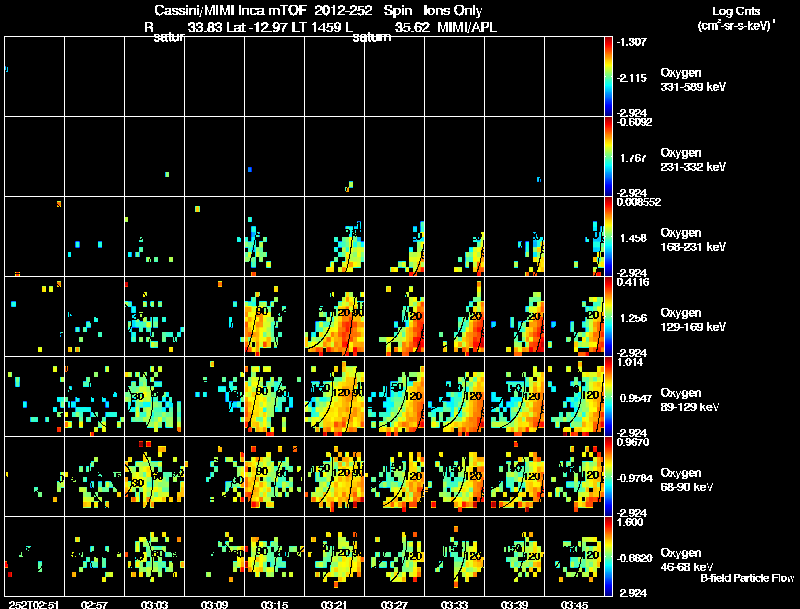The height and width of the screenshot is (609, 800).
Task: Select the 68-90 keV panel at 03:27
Action: coord(394,477)
